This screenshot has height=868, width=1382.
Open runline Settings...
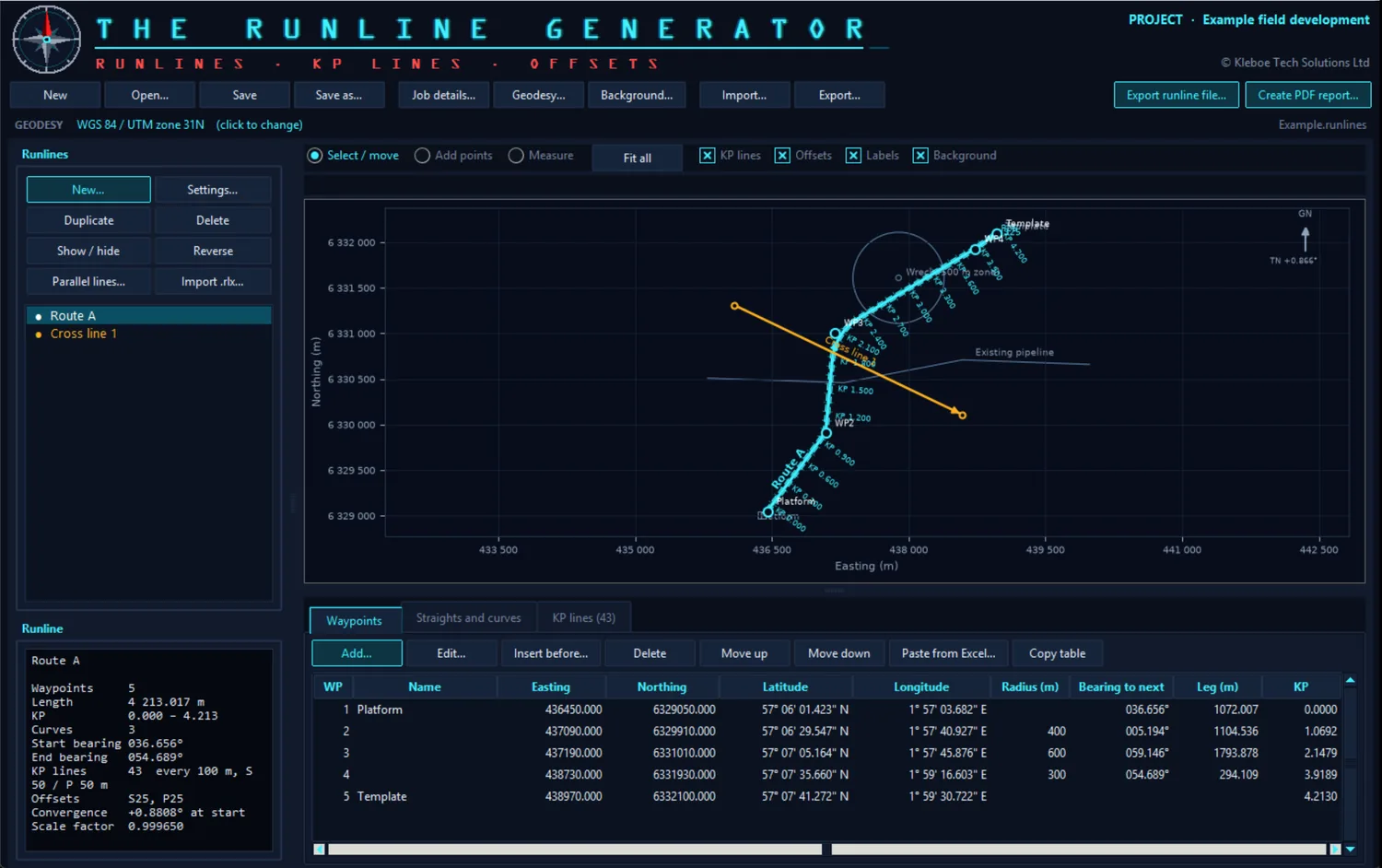[x=213, y=190]
